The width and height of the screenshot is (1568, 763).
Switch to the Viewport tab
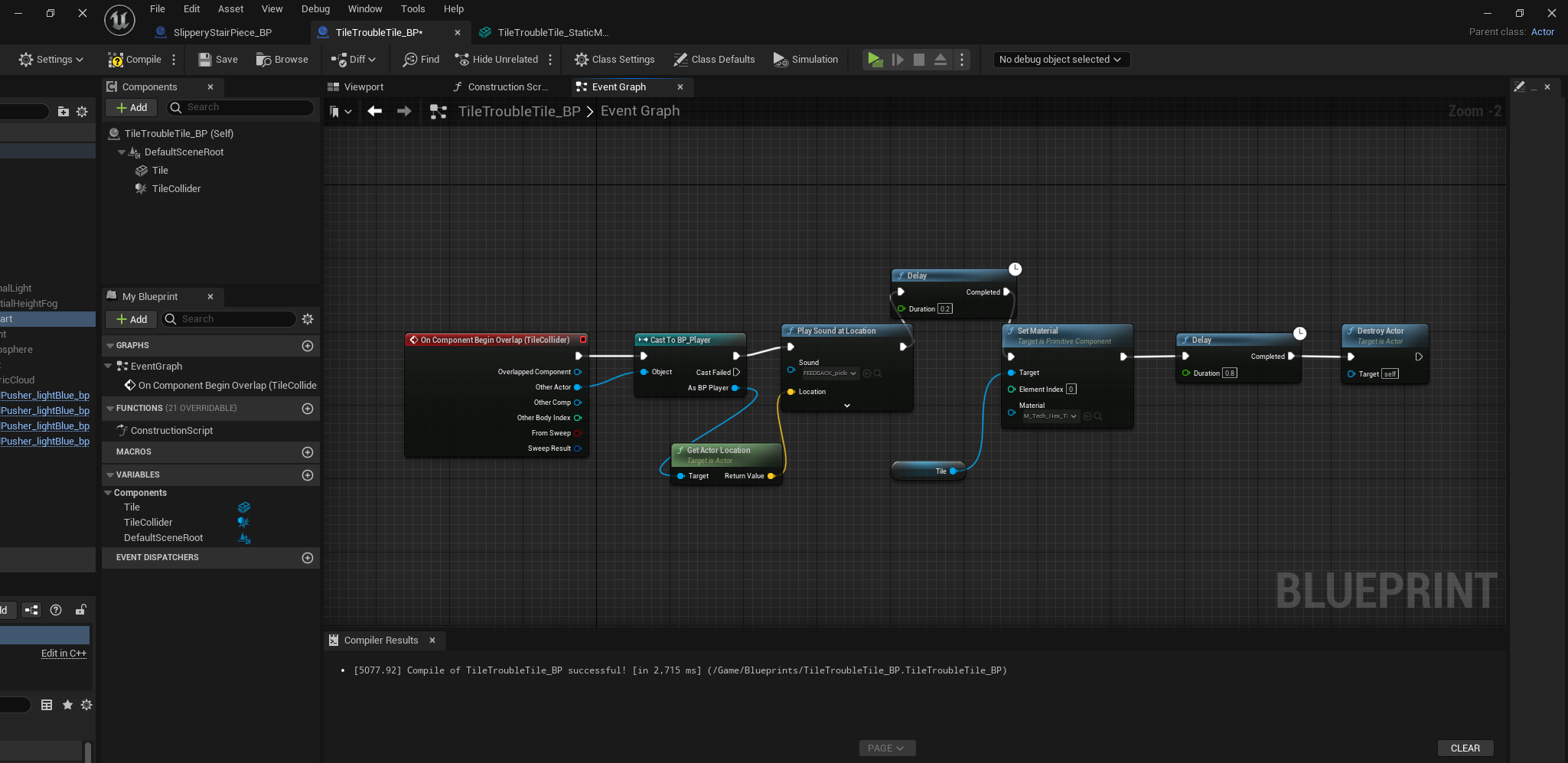(363, 87)
